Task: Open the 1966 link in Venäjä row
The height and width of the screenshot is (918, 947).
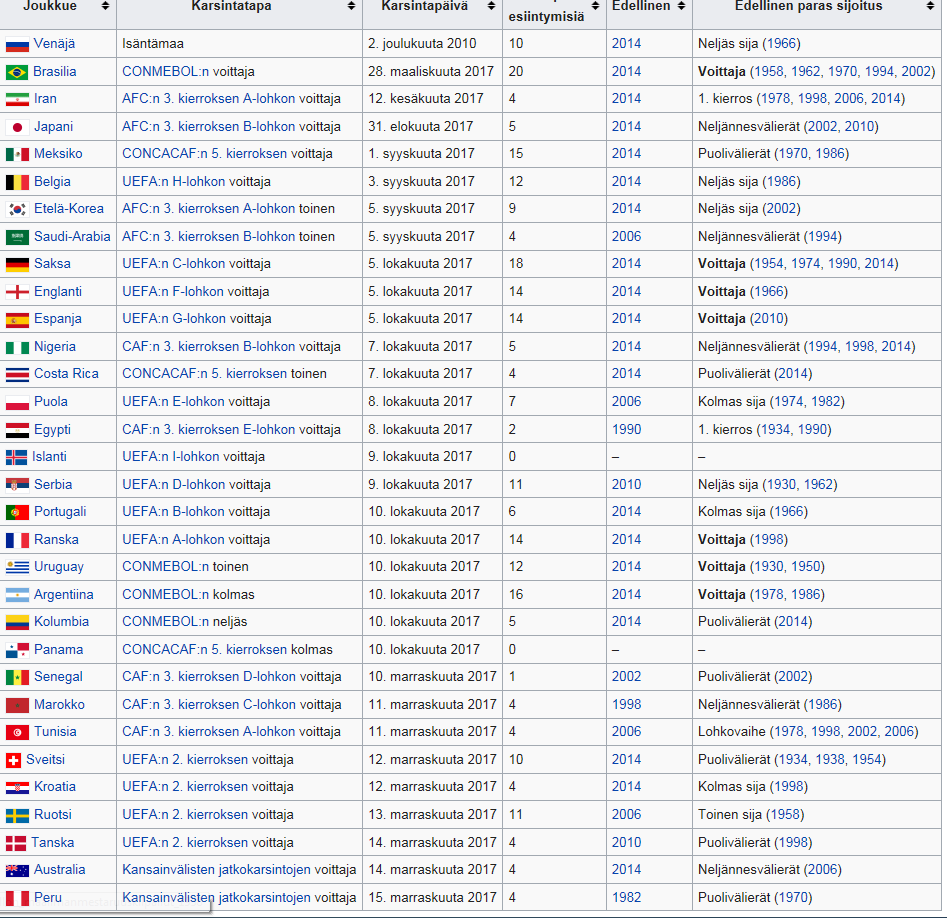Action: pos(781,44)
